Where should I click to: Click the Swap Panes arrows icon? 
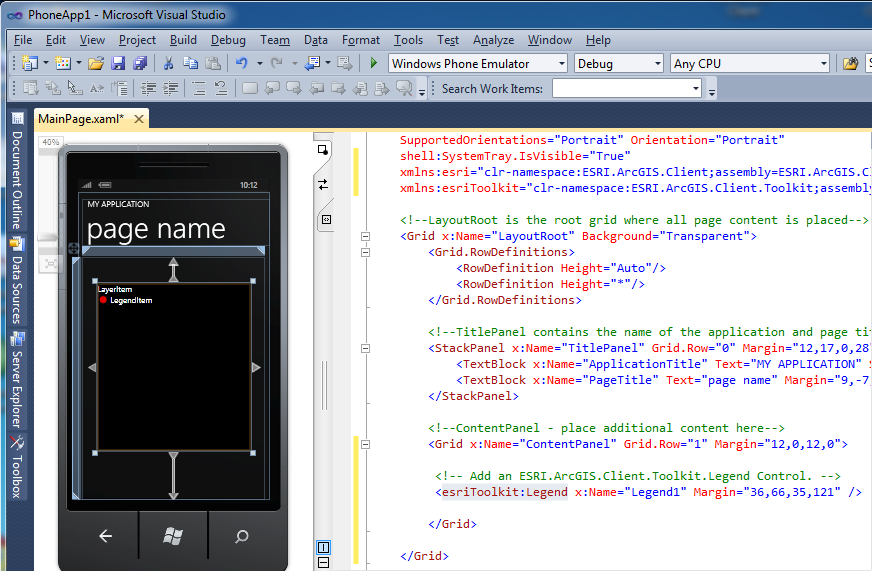coord(323,184)
